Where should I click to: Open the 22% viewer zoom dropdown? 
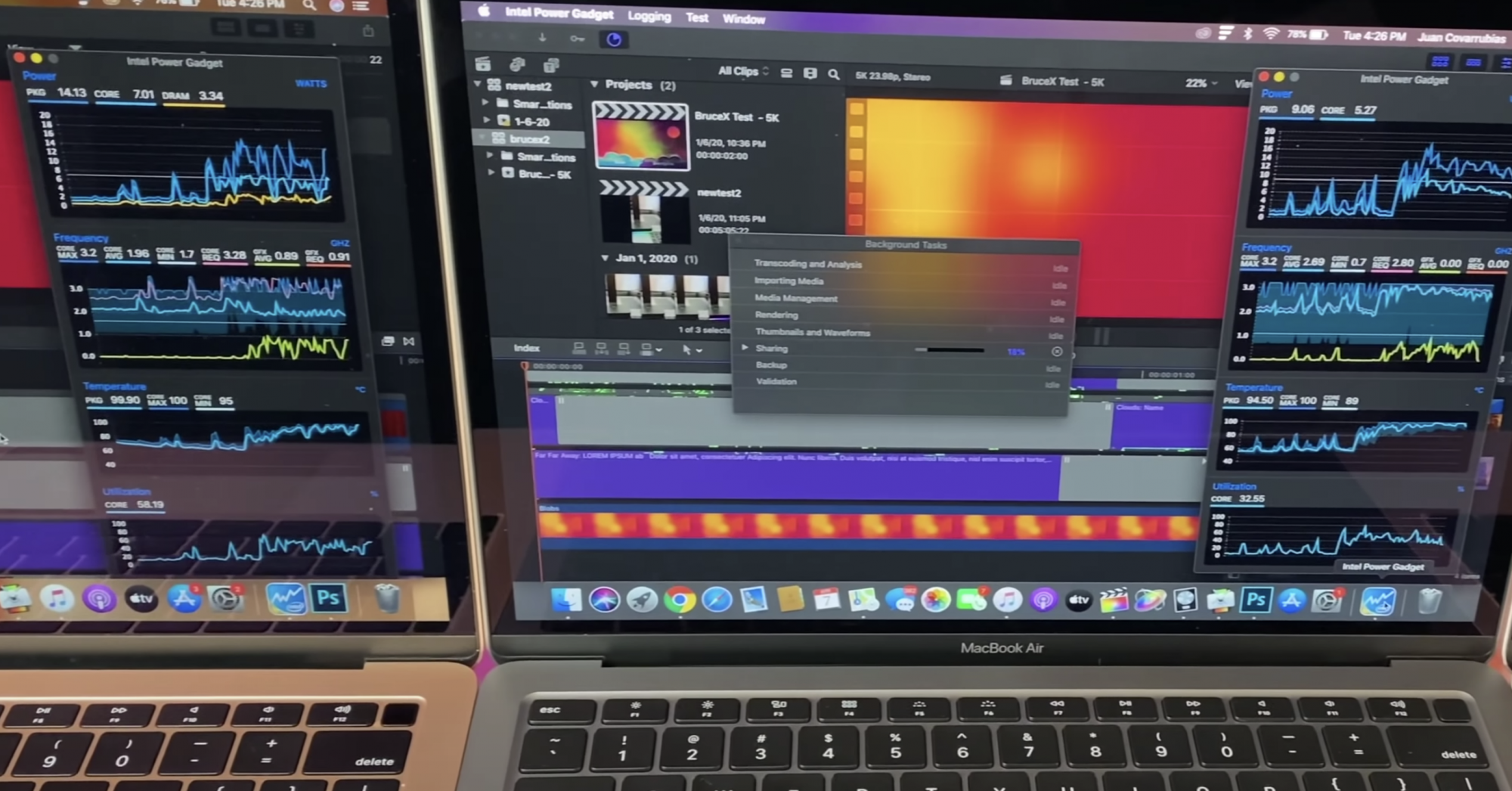coord(1201,83)
